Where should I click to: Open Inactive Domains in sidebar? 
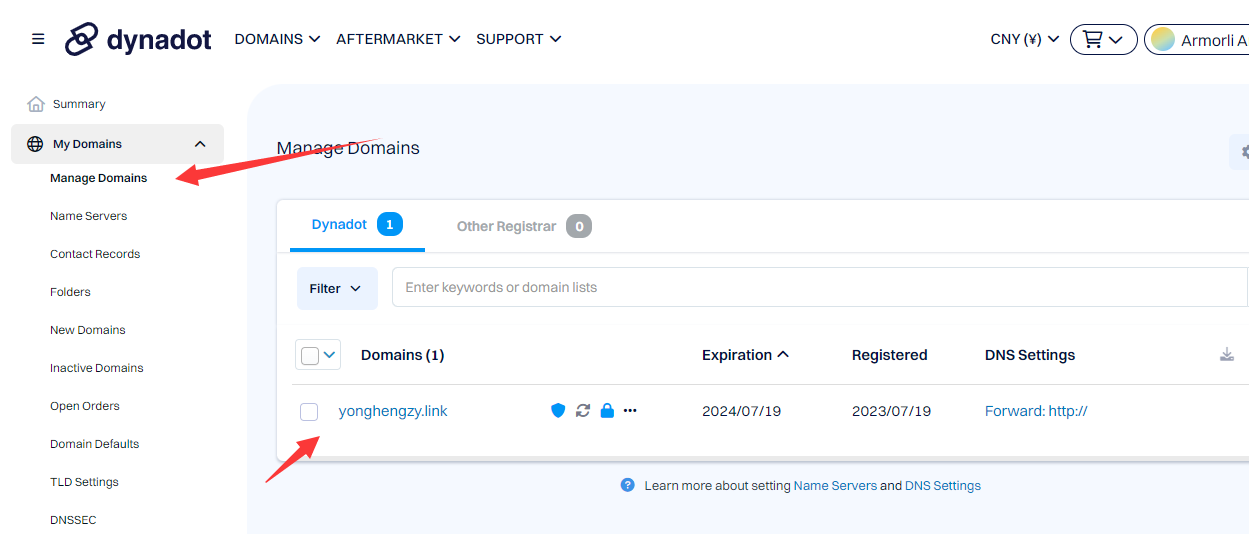click(x=97, y=368)
